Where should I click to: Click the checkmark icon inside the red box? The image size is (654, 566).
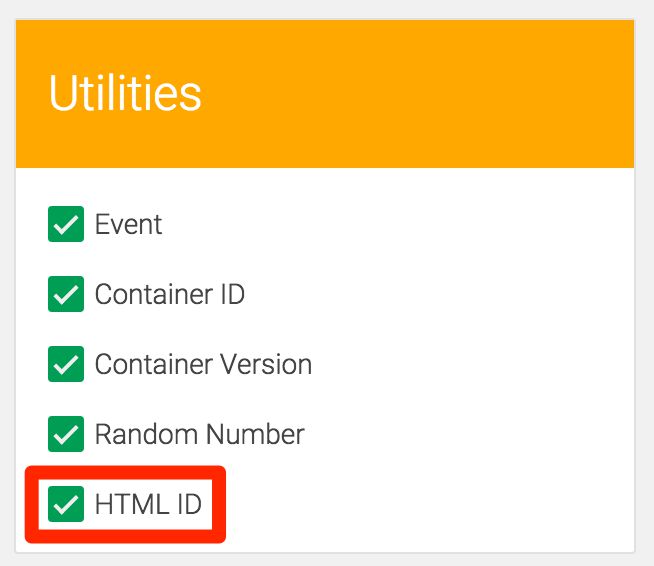[66, 506]
